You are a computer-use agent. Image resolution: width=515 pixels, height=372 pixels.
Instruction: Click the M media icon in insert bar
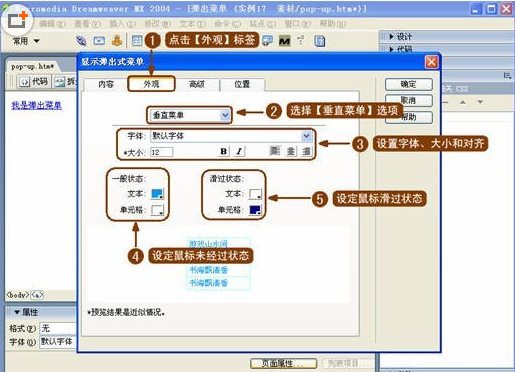point(284,41)
